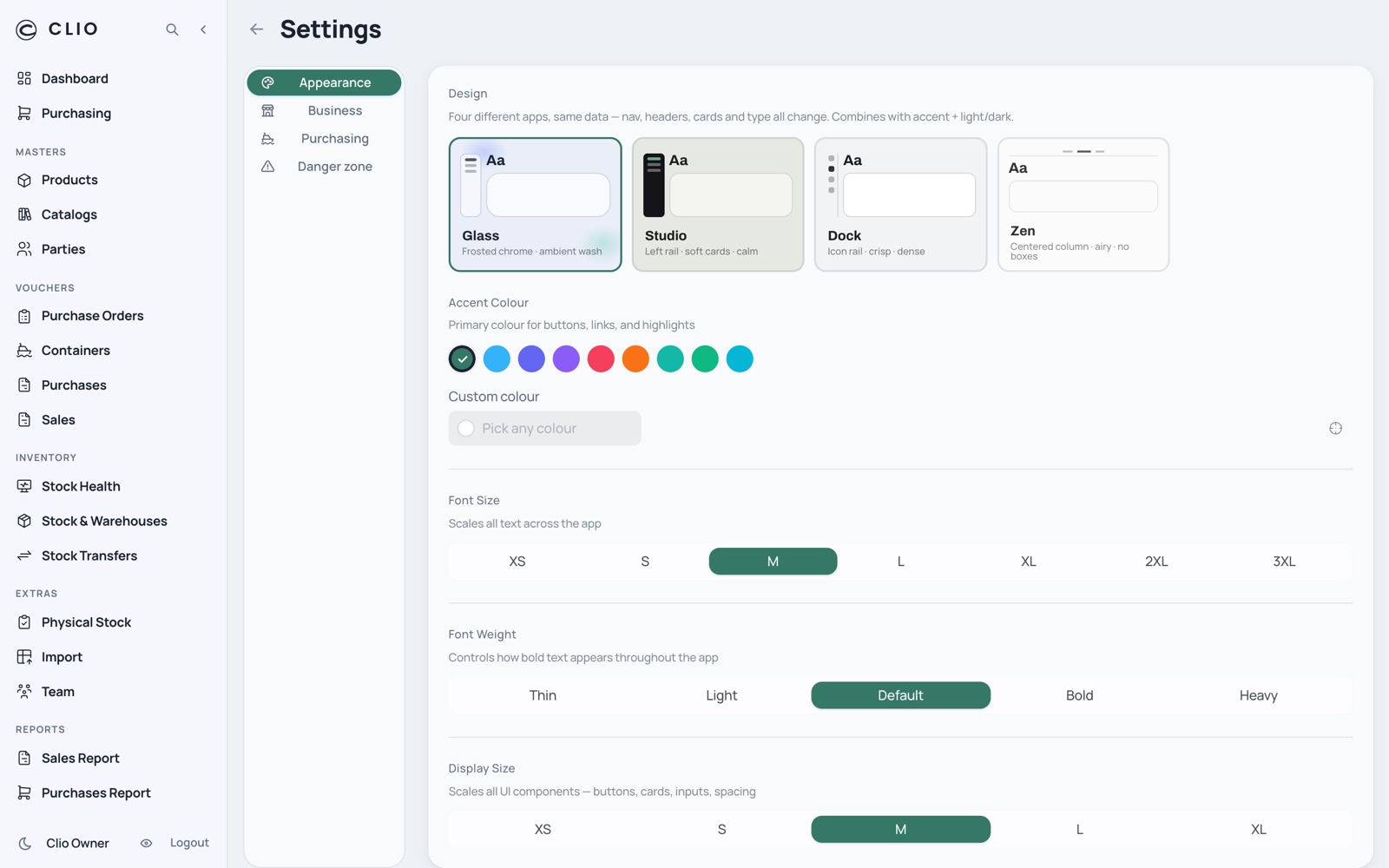This screenshot has width=1389, height=868.
Task: Set Font Weight to Bold
Action: 1079,695
